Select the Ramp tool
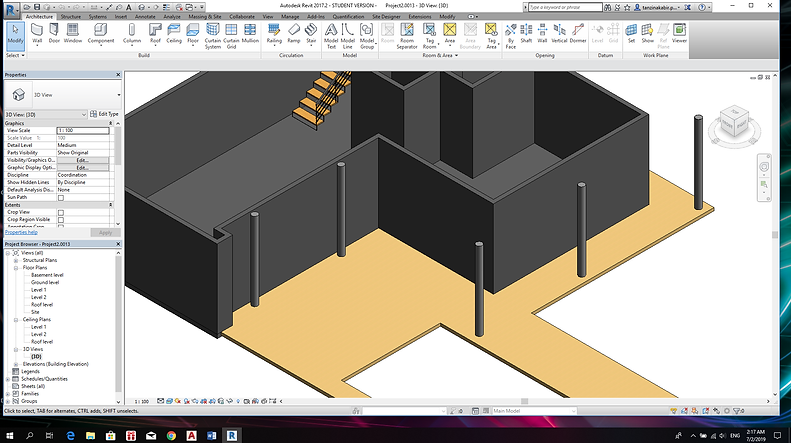Viewport: 791px width, 443px height. pos(294,34)
